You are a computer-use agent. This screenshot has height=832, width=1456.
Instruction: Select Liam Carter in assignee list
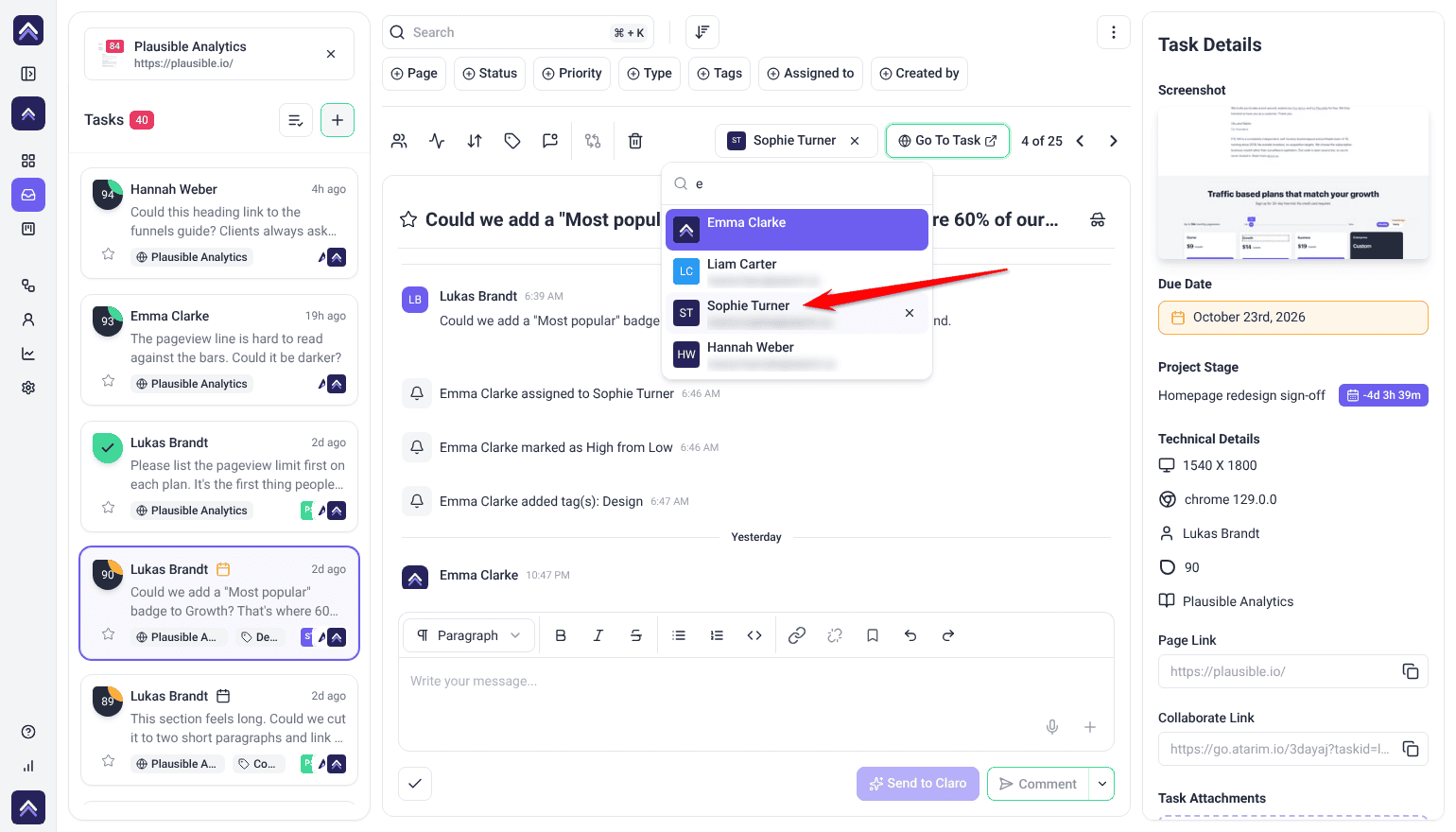(x=797, y=271)
